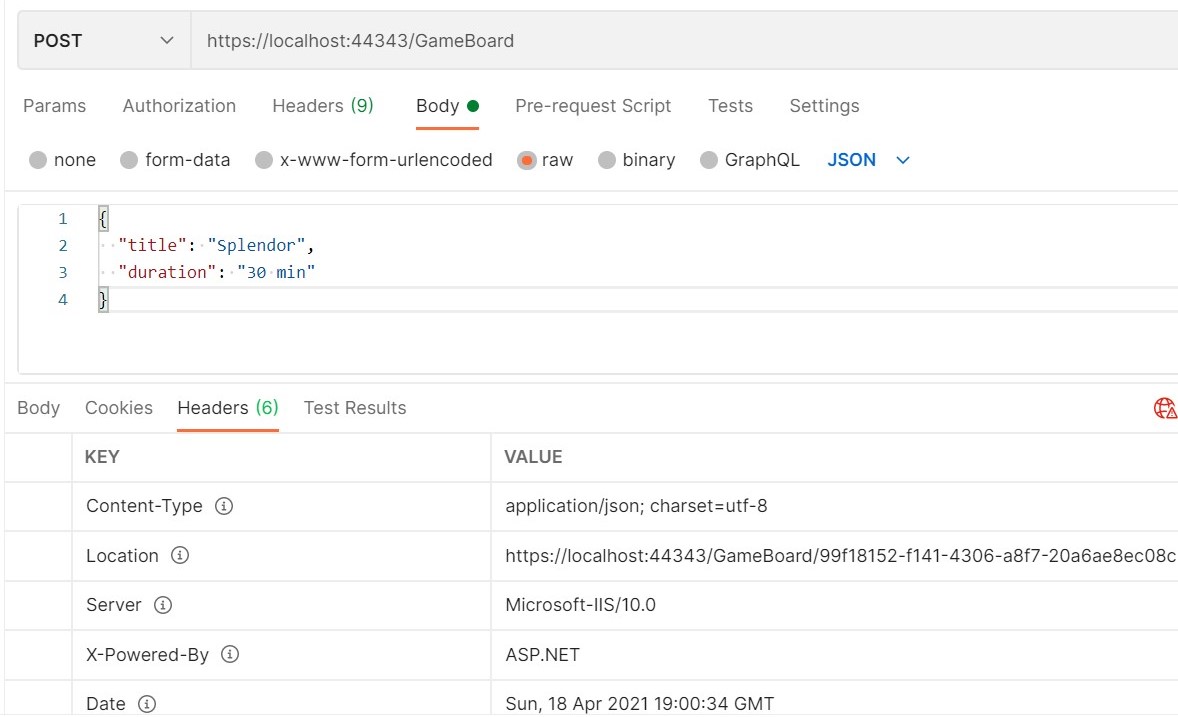
Task: Choose x-www-form-urlencoded body type
Action: (x=264, y=160)
